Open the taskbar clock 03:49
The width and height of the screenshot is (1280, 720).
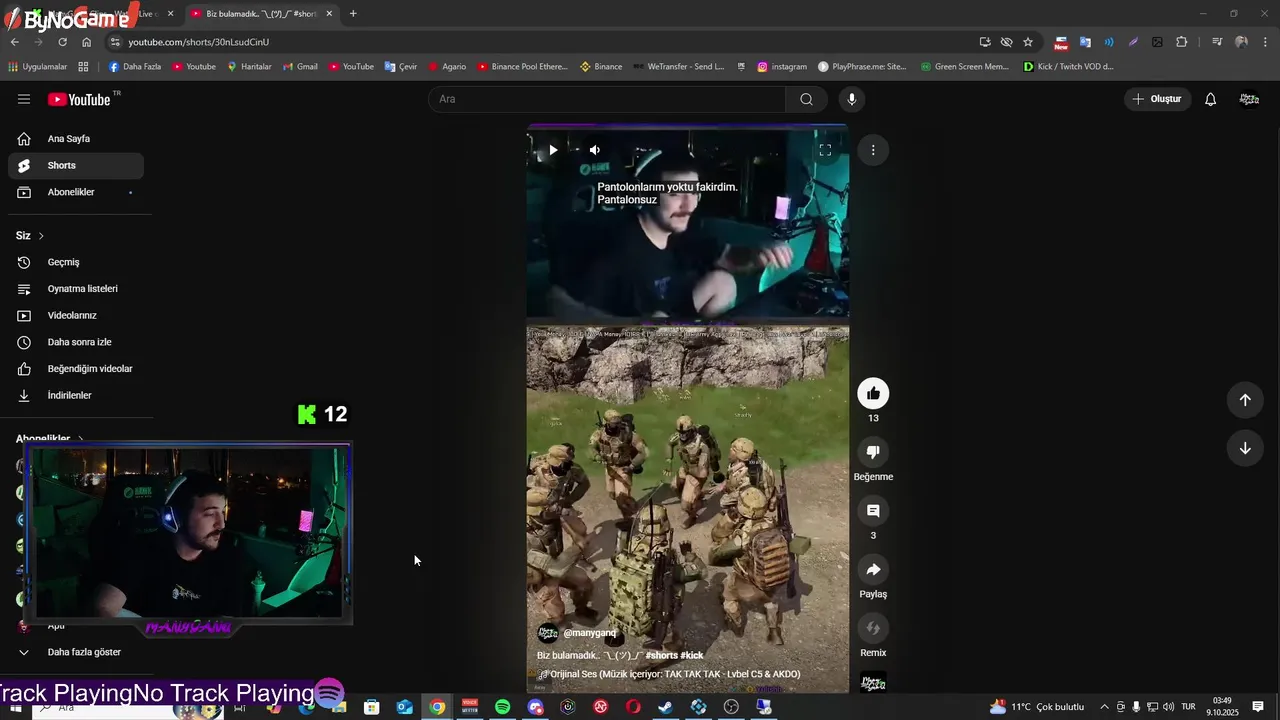tap(1222, 707)
